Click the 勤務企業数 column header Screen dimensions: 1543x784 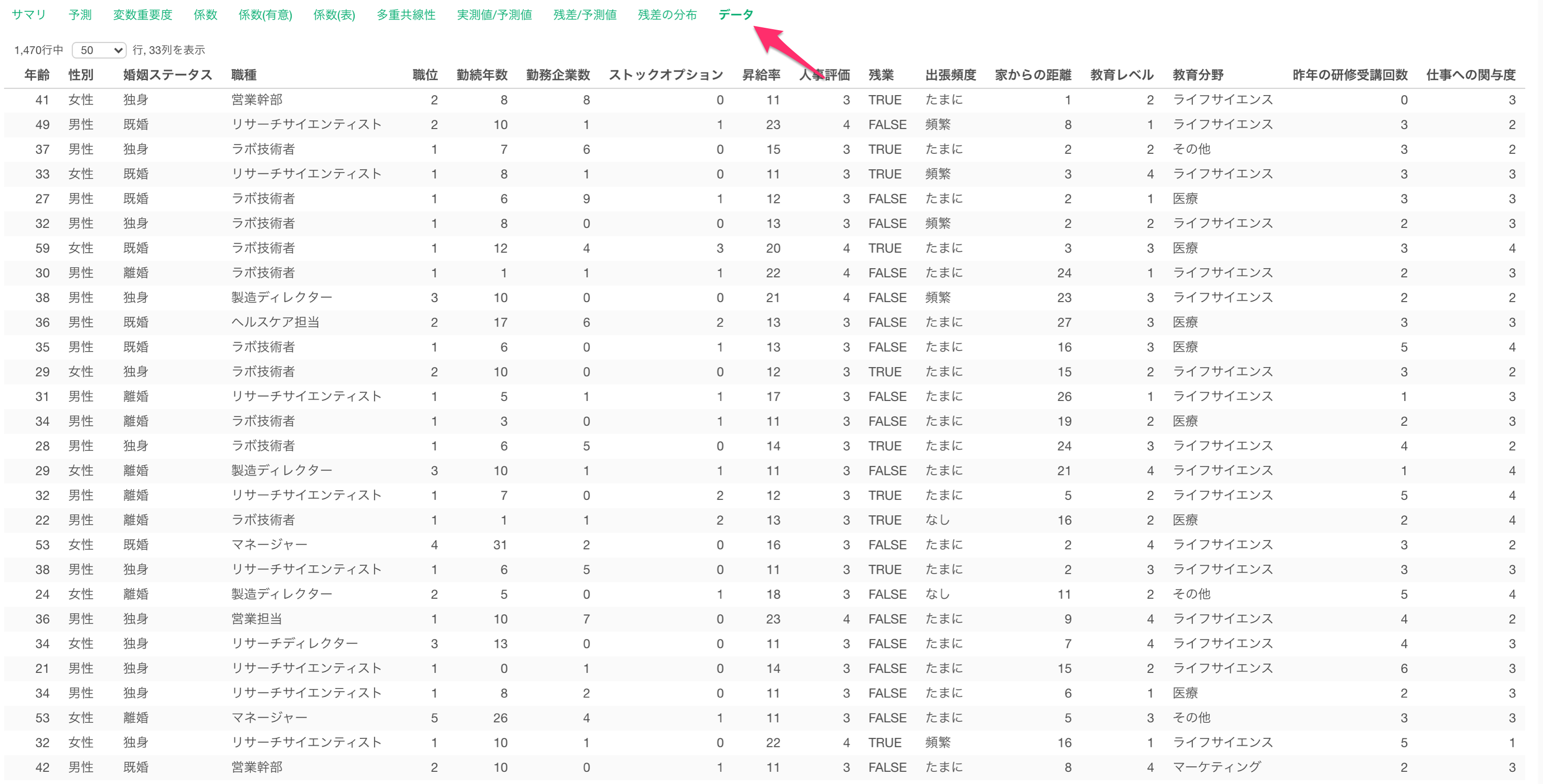pyautogui.click(x=558, y=75)
